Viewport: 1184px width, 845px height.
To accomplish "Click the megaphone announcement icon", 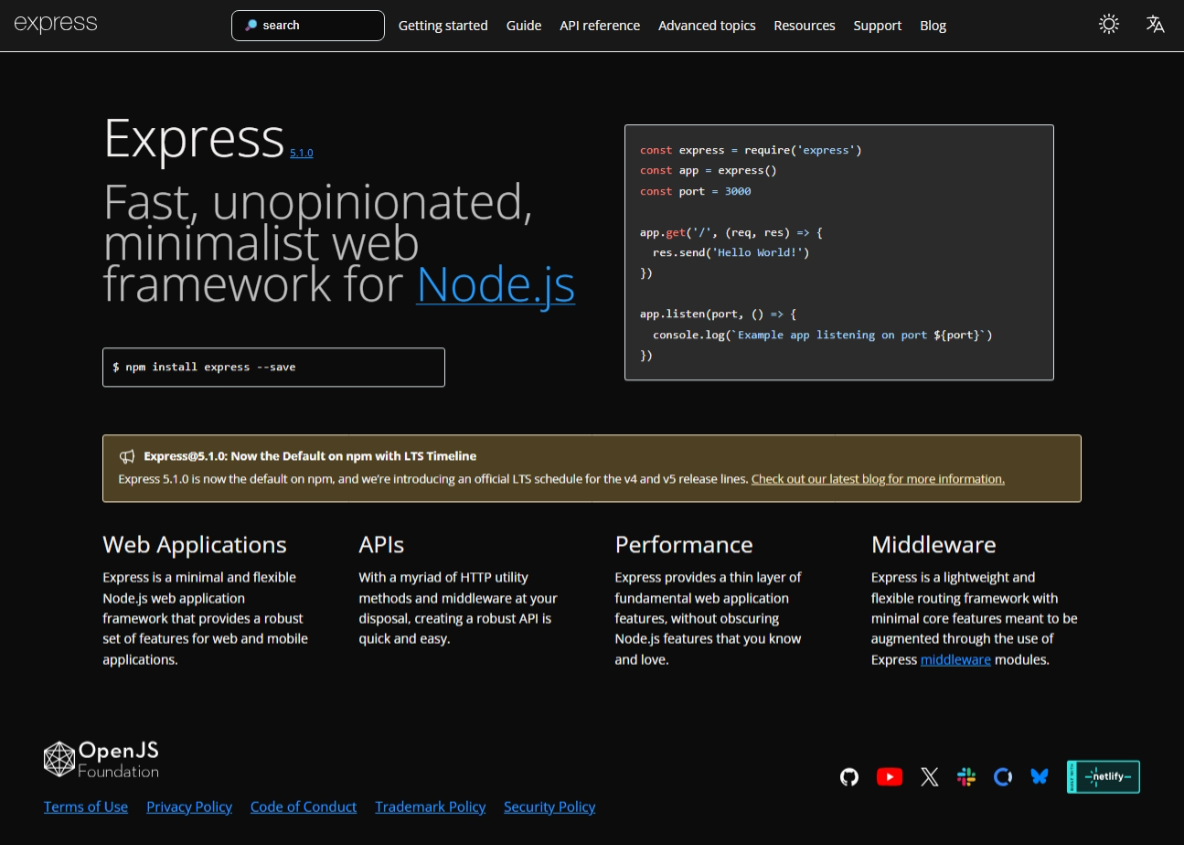I will pos(127,456).
